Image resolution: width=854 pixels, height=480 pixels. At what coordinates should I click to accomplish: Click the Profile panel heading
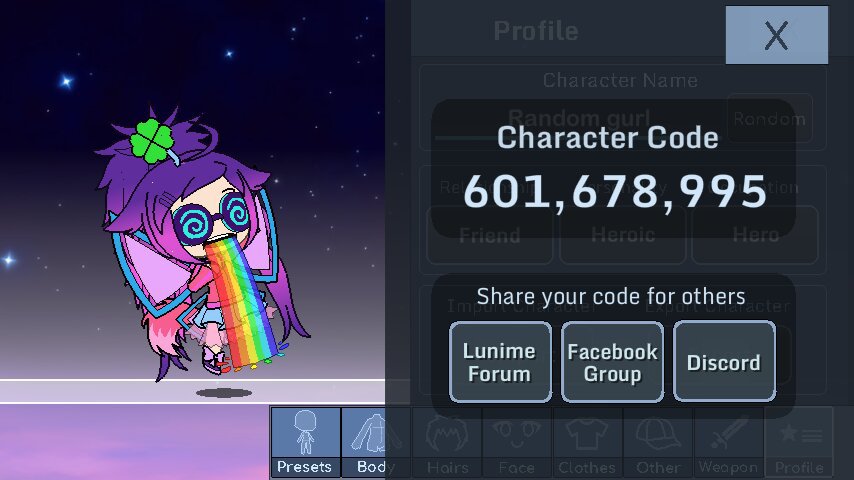point(536,31)
